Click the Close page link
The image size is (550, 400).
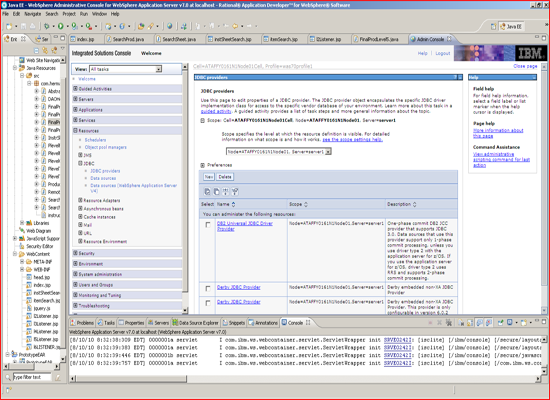pyautogui.click(x=525, y=66)
